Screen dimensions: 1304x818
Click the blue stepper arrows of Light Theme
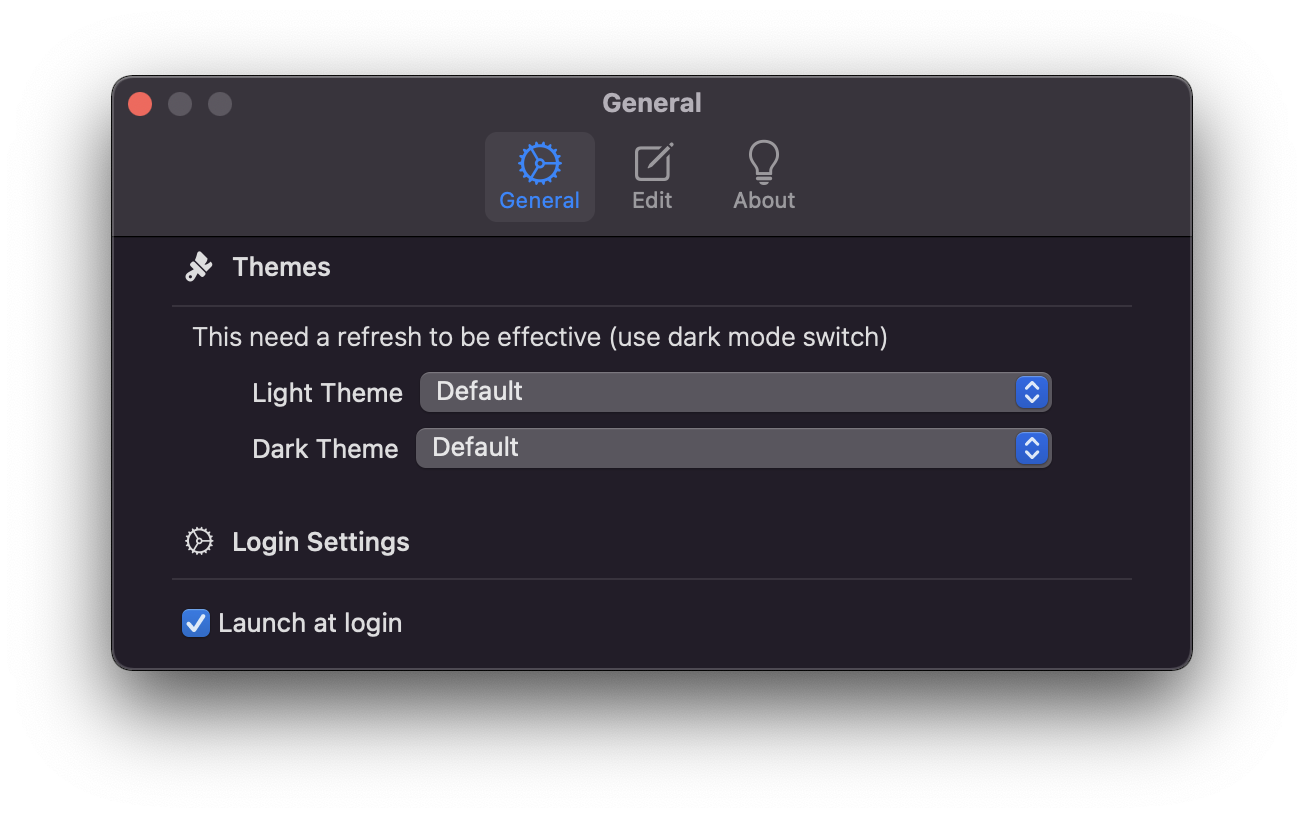[1031, 392]
